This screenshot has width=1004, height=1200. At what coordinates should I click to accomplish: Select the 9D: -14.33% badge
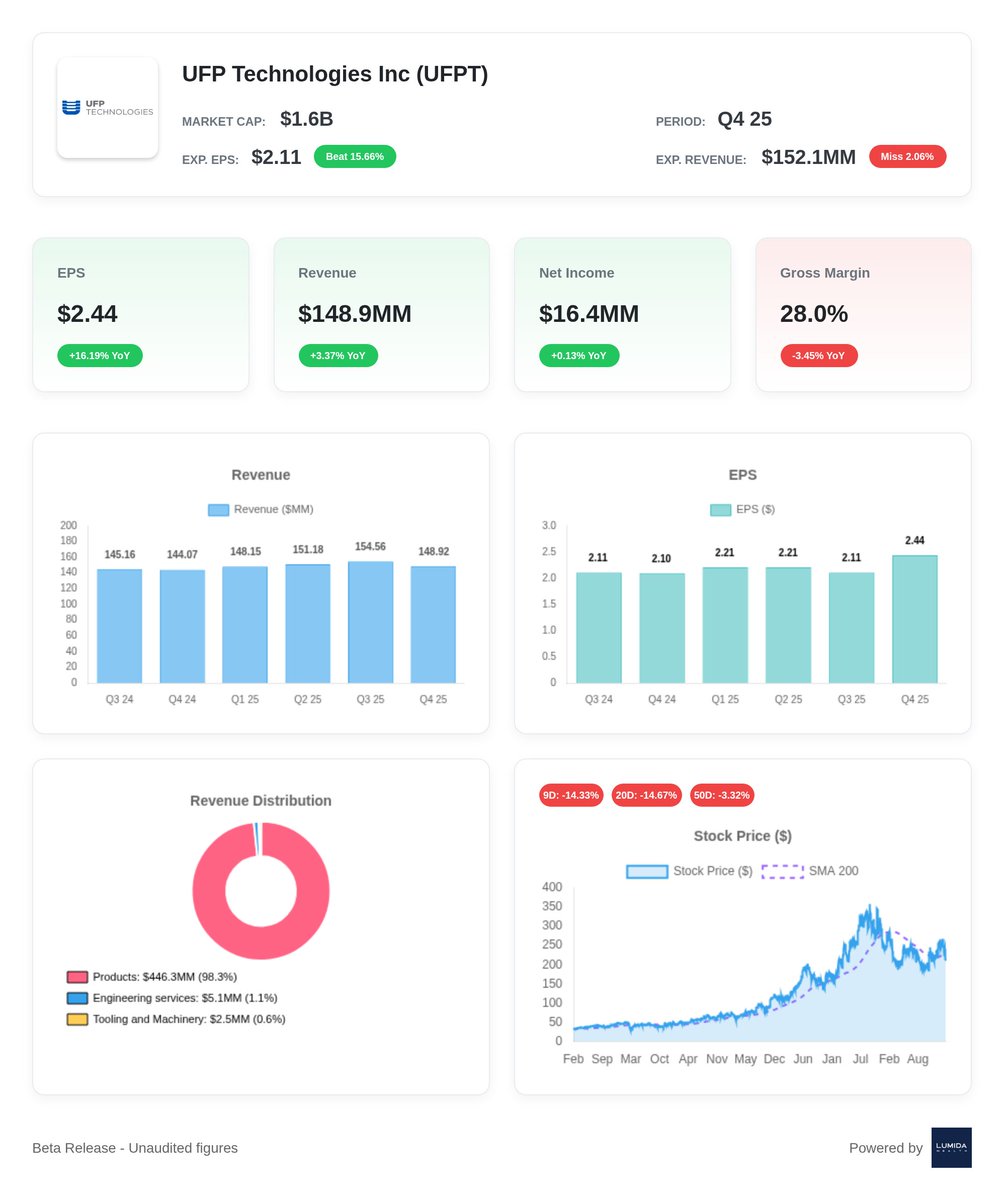(571, 795)
